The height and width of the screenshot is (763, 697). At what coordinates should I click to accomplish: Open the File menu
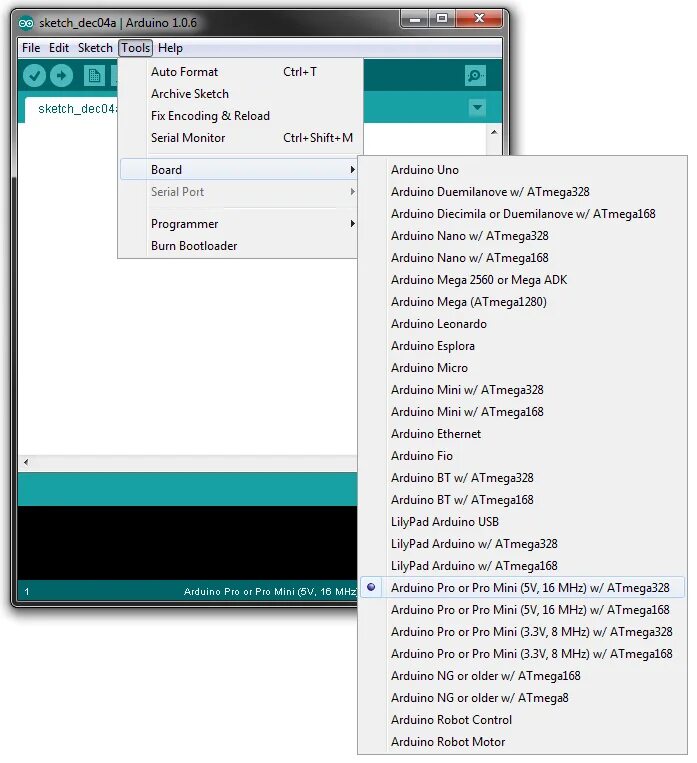(31, 48)
